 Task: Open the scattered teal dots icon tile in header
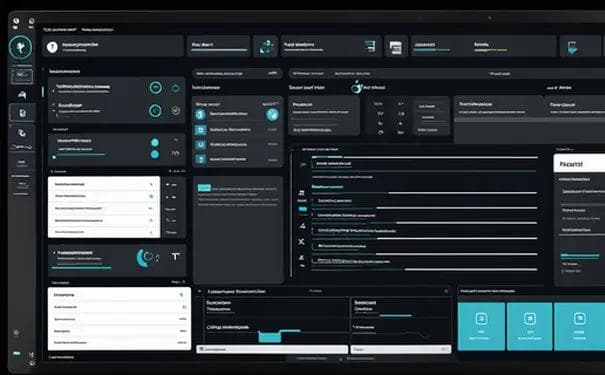(265, 47)
